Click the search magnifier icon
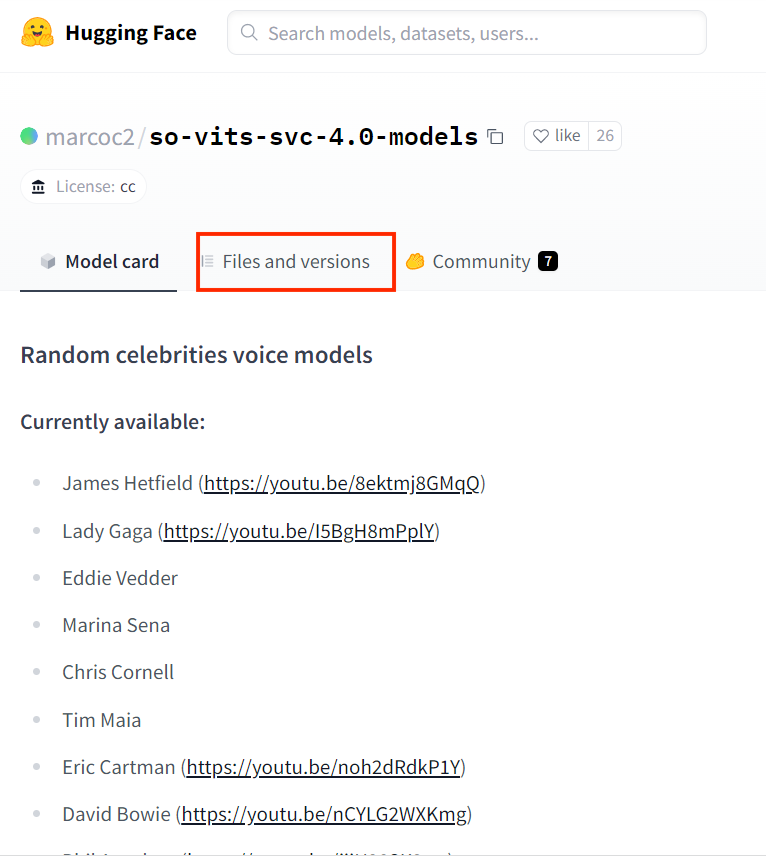Viewport: 766px width, 862px height. 250,33
